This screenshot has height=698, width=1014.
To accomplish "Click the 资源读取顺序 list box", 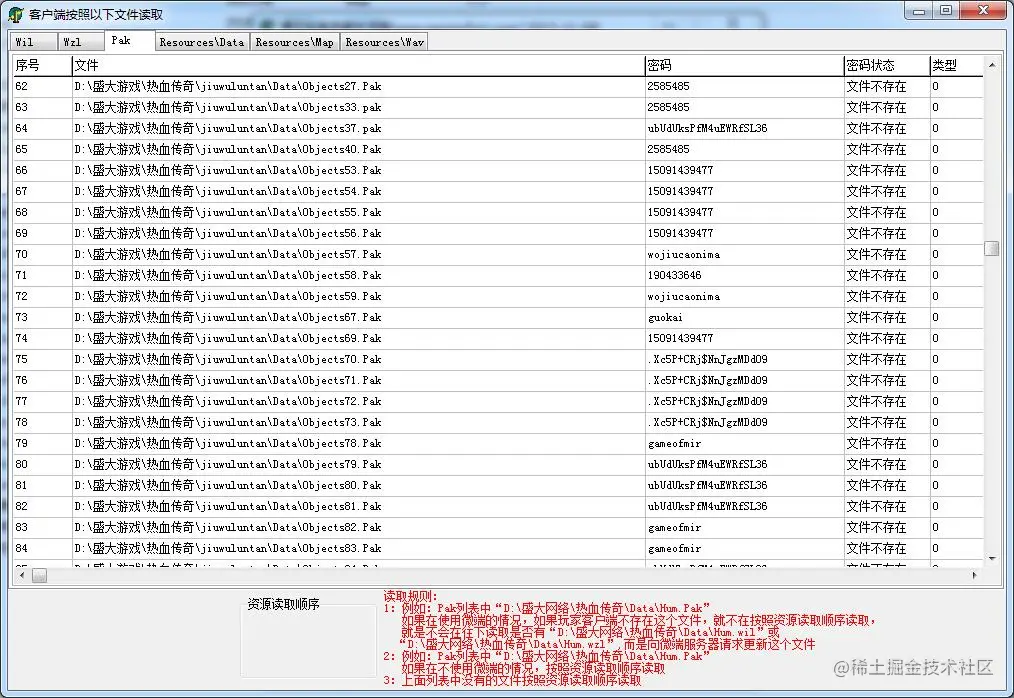I will coord(308,640).
